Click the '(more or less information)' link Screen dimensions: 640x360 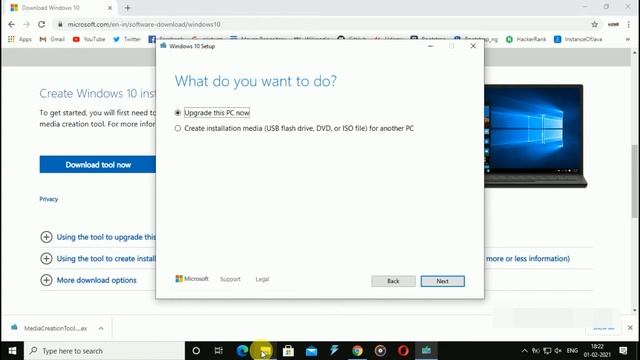click(x=527, y=258)
